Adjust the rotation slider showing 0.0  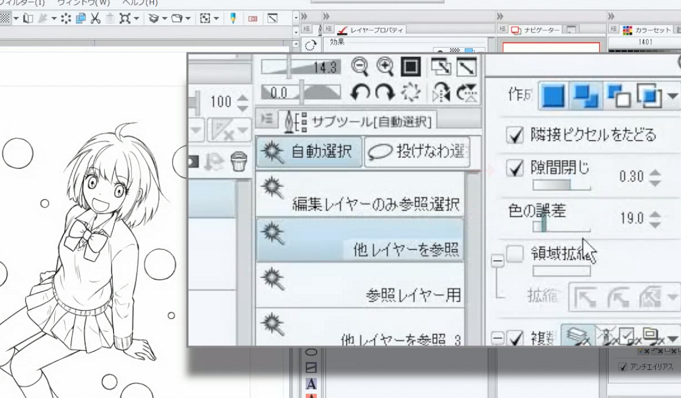301,93
